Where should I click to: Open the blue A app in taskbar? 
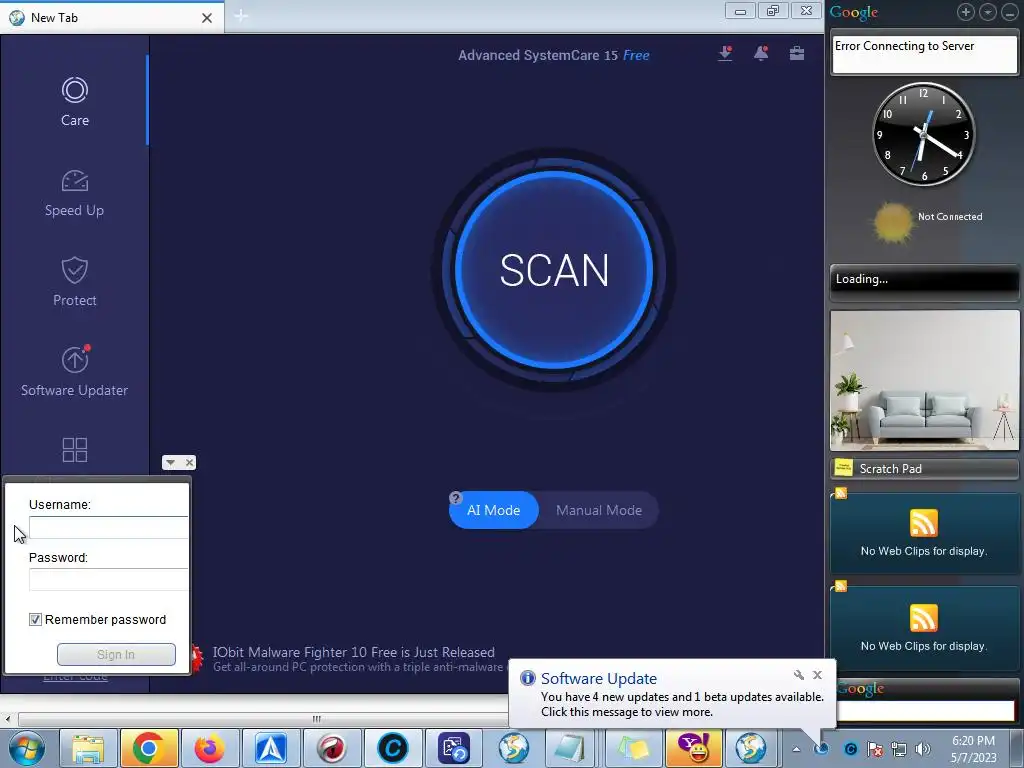point(270,748)
